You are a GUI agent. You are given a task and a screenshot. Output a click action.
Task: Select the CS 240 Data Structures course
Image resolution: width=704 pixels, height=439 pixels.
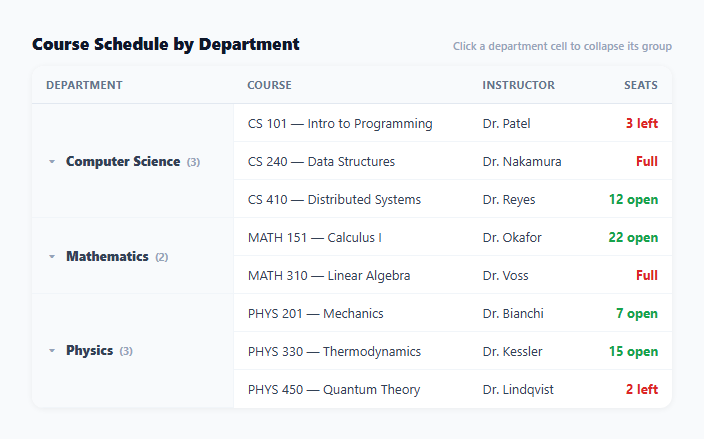click(x=321, y=162)
